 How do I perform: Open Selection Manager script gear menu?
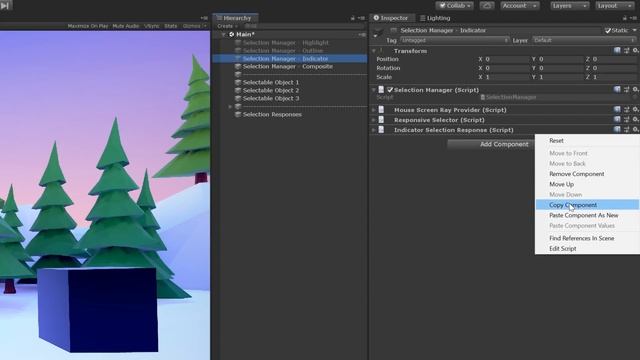coord(636,89)
